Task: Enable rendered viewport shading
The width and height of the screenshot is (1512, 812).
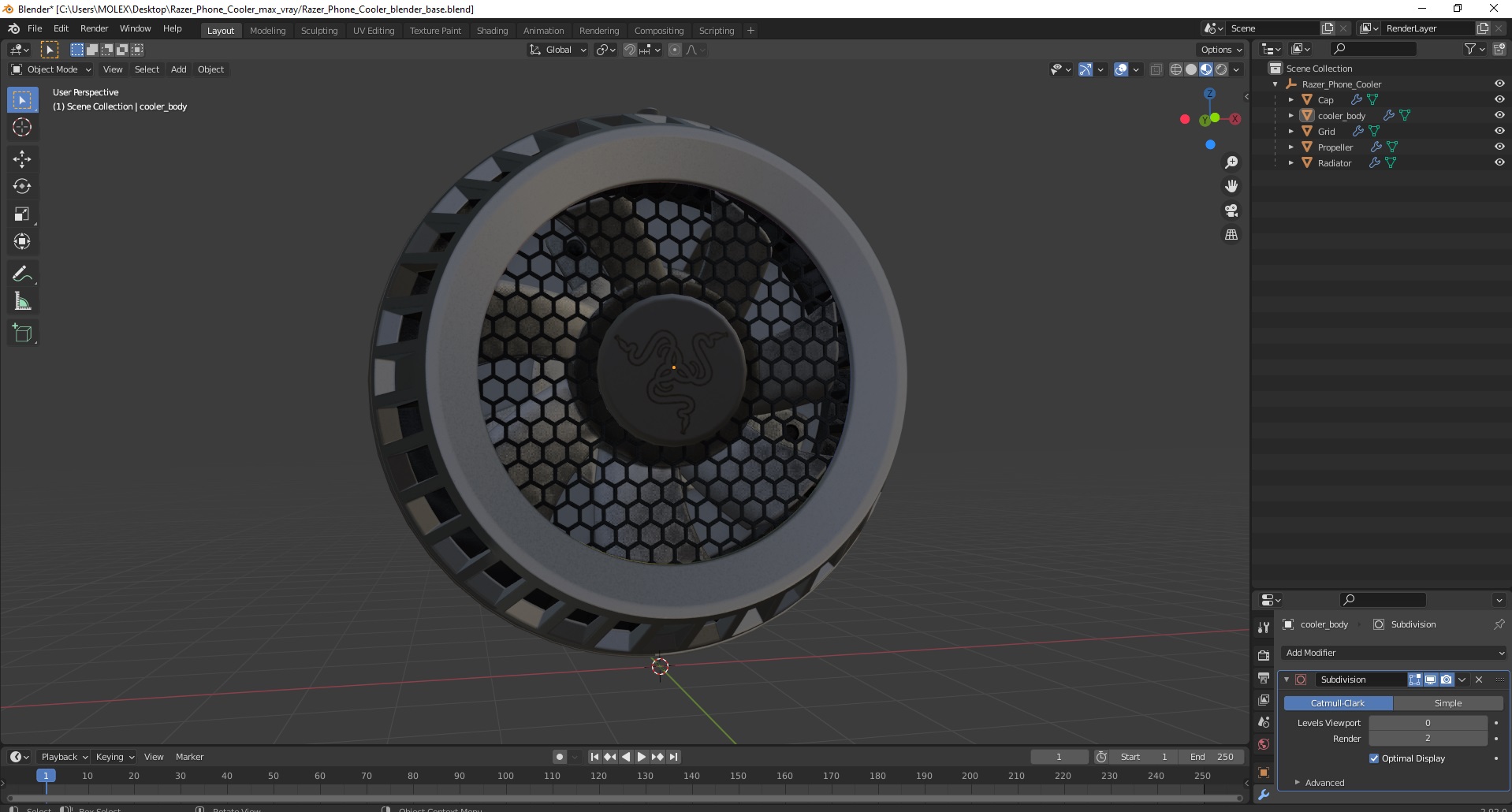Action: coord(1221,69)
